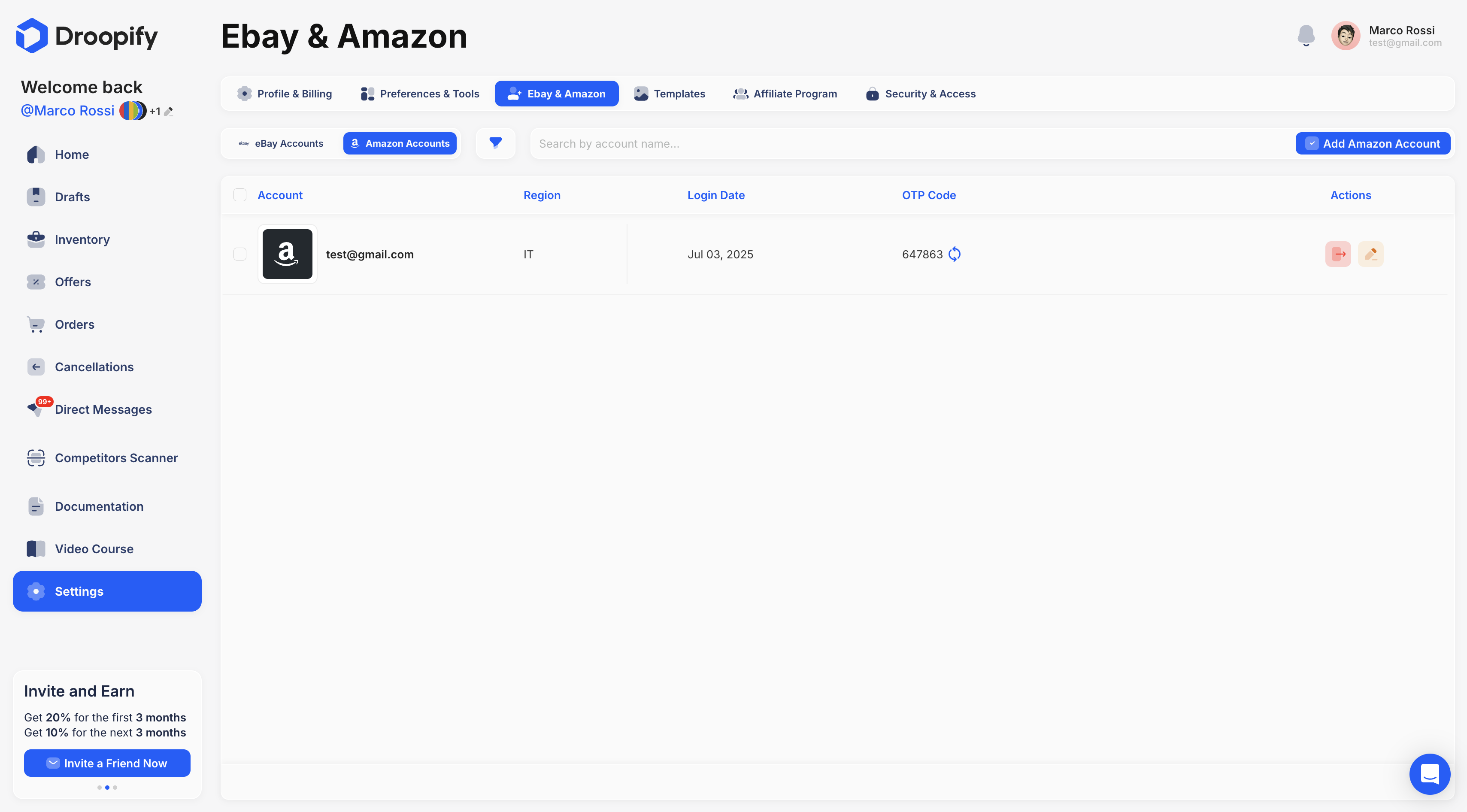Toggle select-all accounts checkbox
The height and width of the screenshot is (812, 1467).
[240, 195]
